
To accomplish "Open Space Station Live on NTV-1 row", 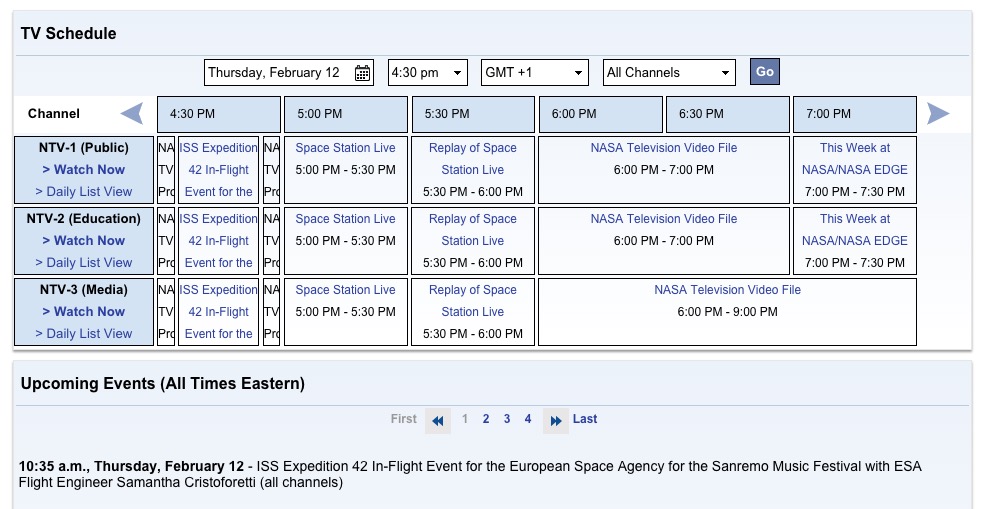I will [345, 148].
